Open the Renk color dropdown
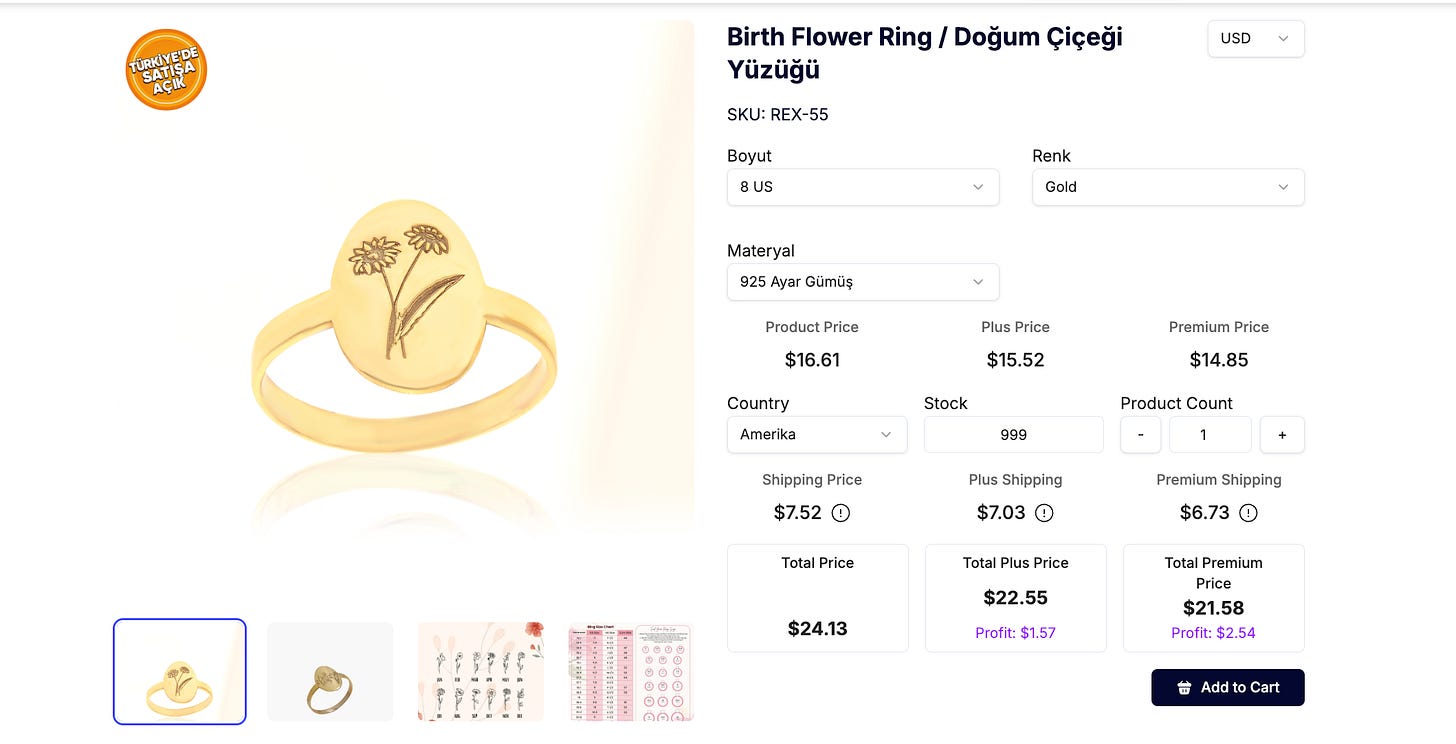Image resolution: width=1456 pixels, height=744 pixels. click(1167, 187)
